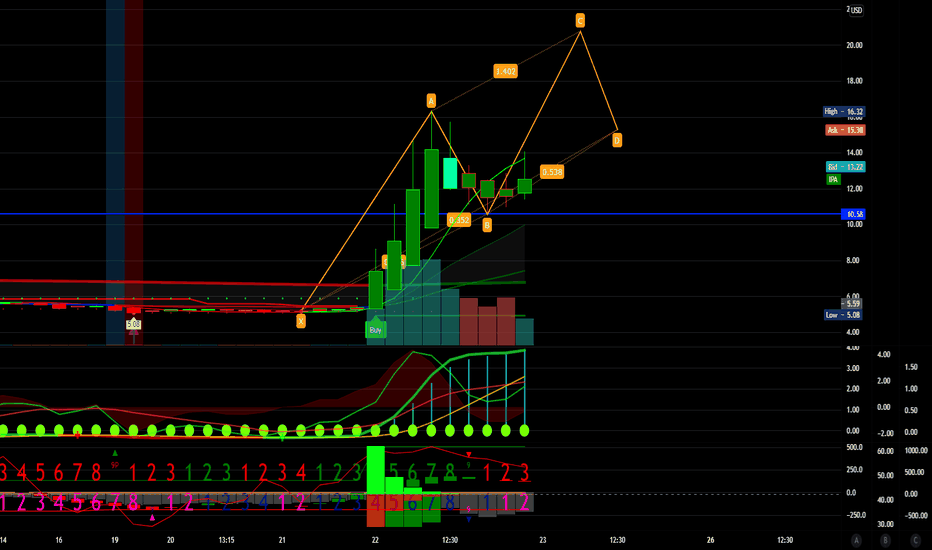Click the grey 5.59 price label
932x550 pixels.
tap(852, 304)
